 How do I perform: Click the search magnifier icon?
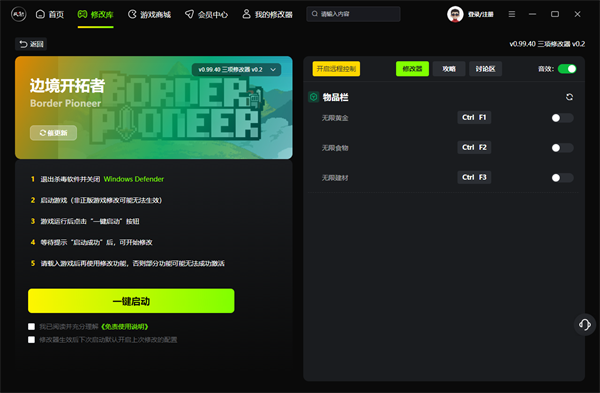coord(315,14)
